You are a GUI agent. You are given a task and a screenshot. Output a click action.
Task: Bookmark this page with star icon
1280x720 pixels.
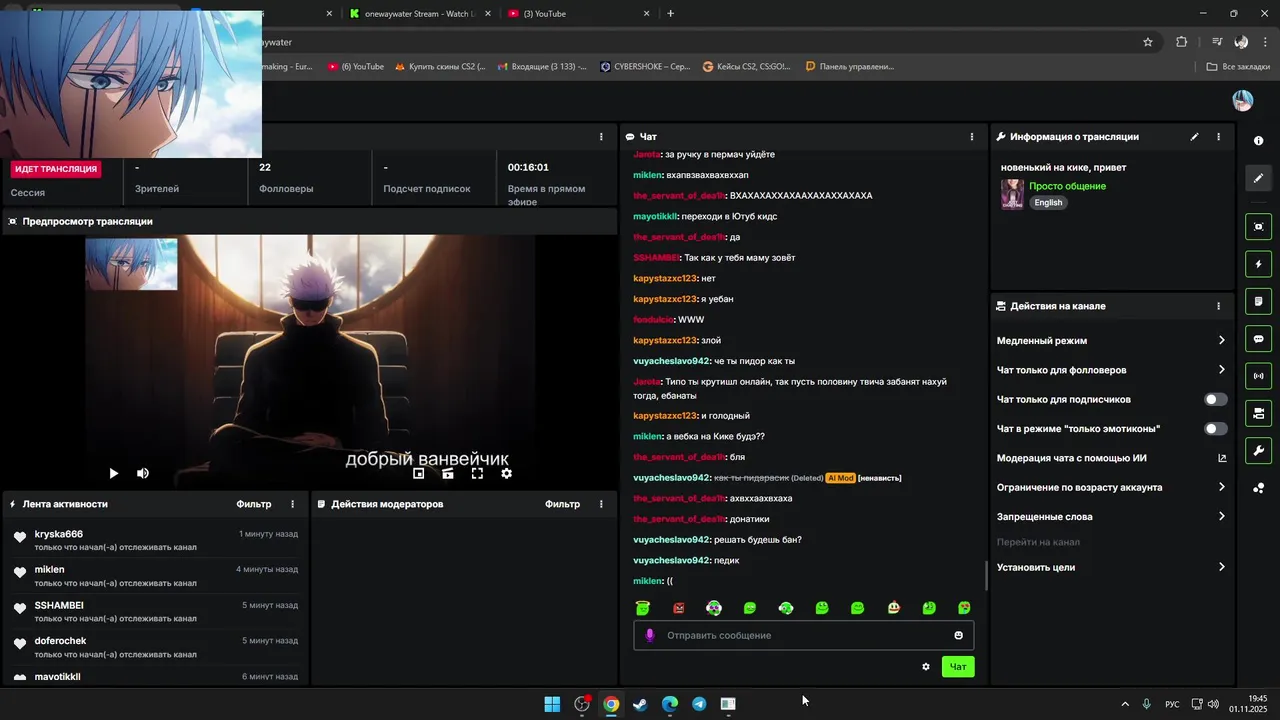tap(1148, 42)
